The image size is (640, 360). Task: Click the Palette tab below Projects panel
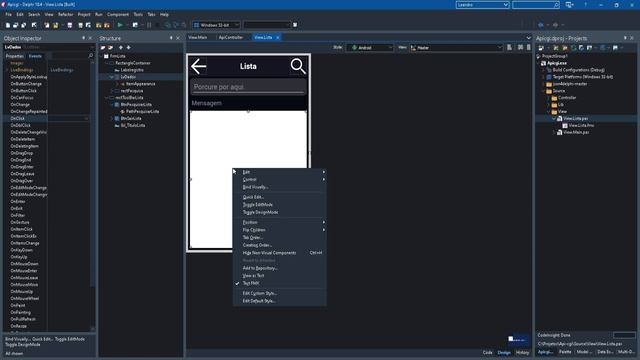pos(565,352)
